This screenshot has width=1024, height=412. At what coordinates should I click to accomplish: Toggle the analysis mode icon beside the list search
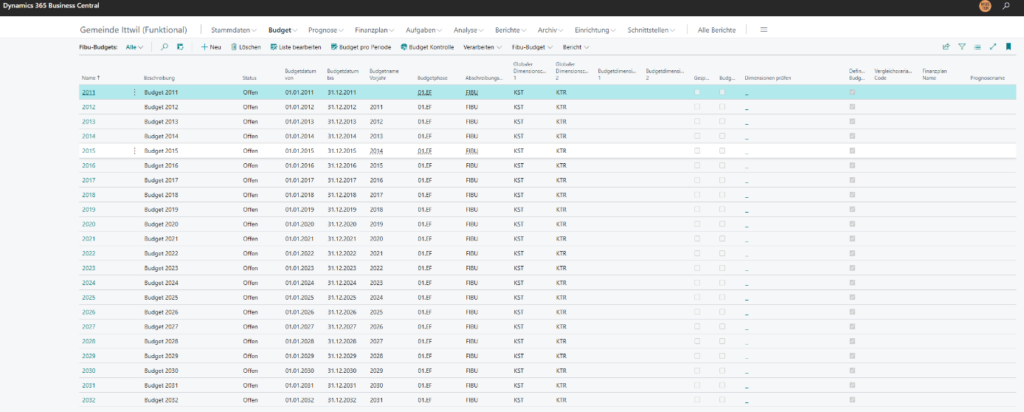[x=180, y=47]
